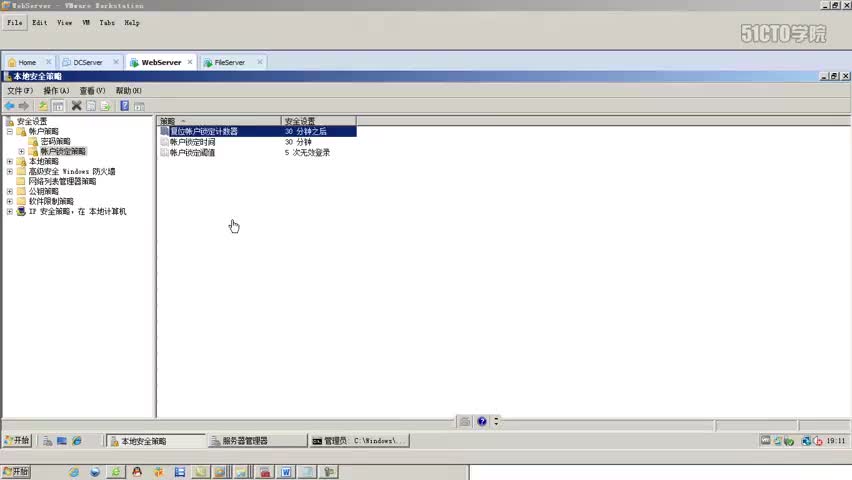The width and height of the screenshot is (852, 480).
Task: Click the Internet Explorer quick launch icon in the VM
Action: pos(77,441)
